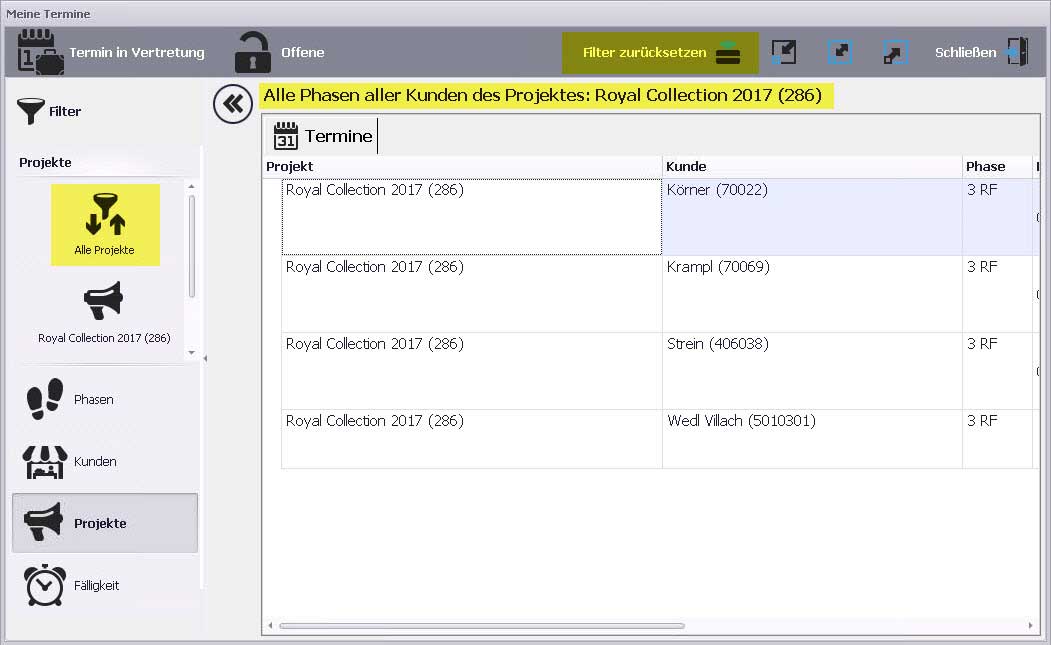Click the shrink window arrow icon
Viewport: 1051px width, 645px height.
click(x=784, y=53)
